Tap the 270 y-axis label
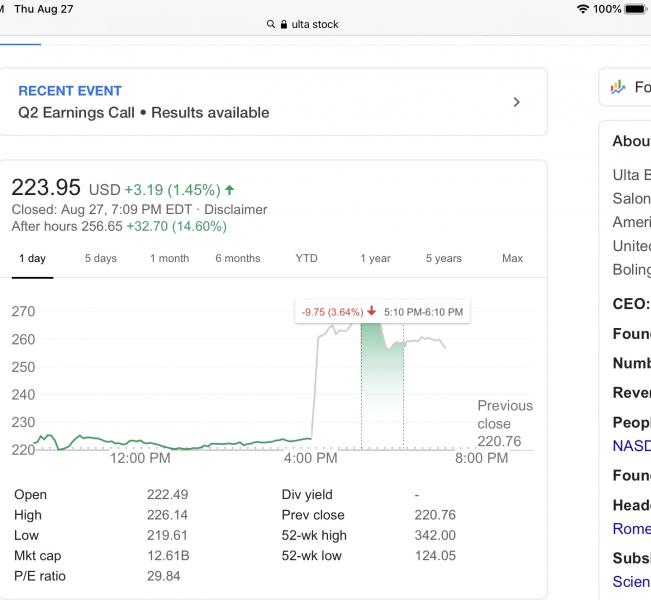The width and height of the screenshot is (651, 600). [23, 311]
